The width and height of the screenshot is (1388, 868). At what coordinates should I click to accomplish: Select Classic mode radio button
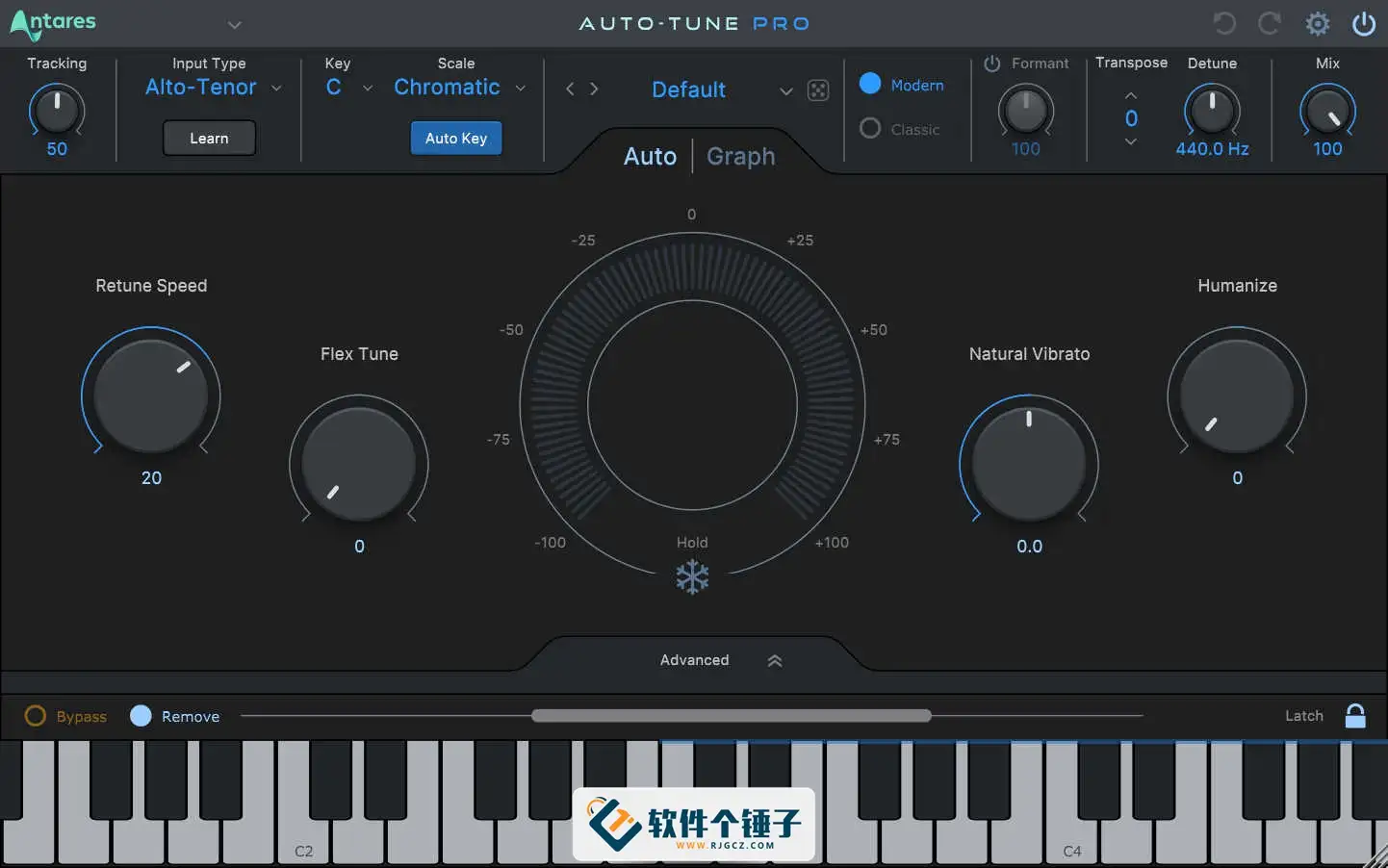pyautogui.click(x=870, y=128)
